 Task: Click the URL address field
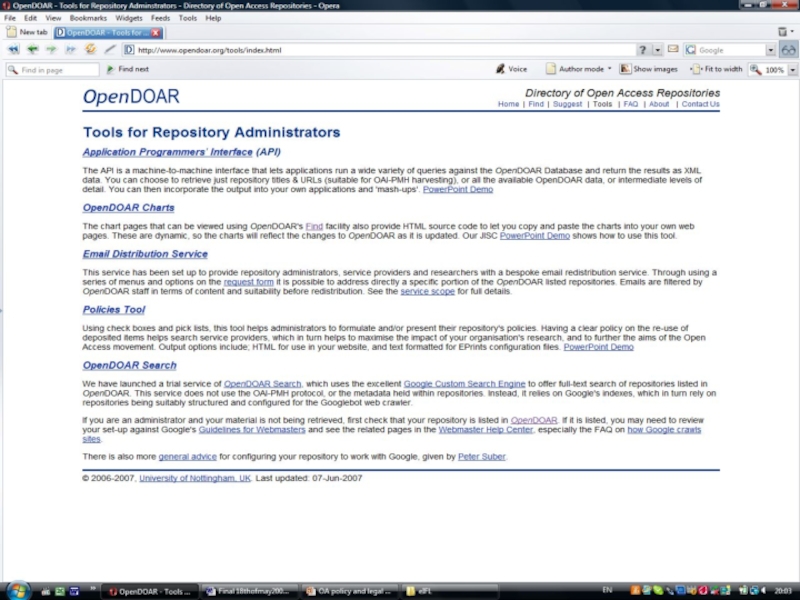(x=378, y=50)
